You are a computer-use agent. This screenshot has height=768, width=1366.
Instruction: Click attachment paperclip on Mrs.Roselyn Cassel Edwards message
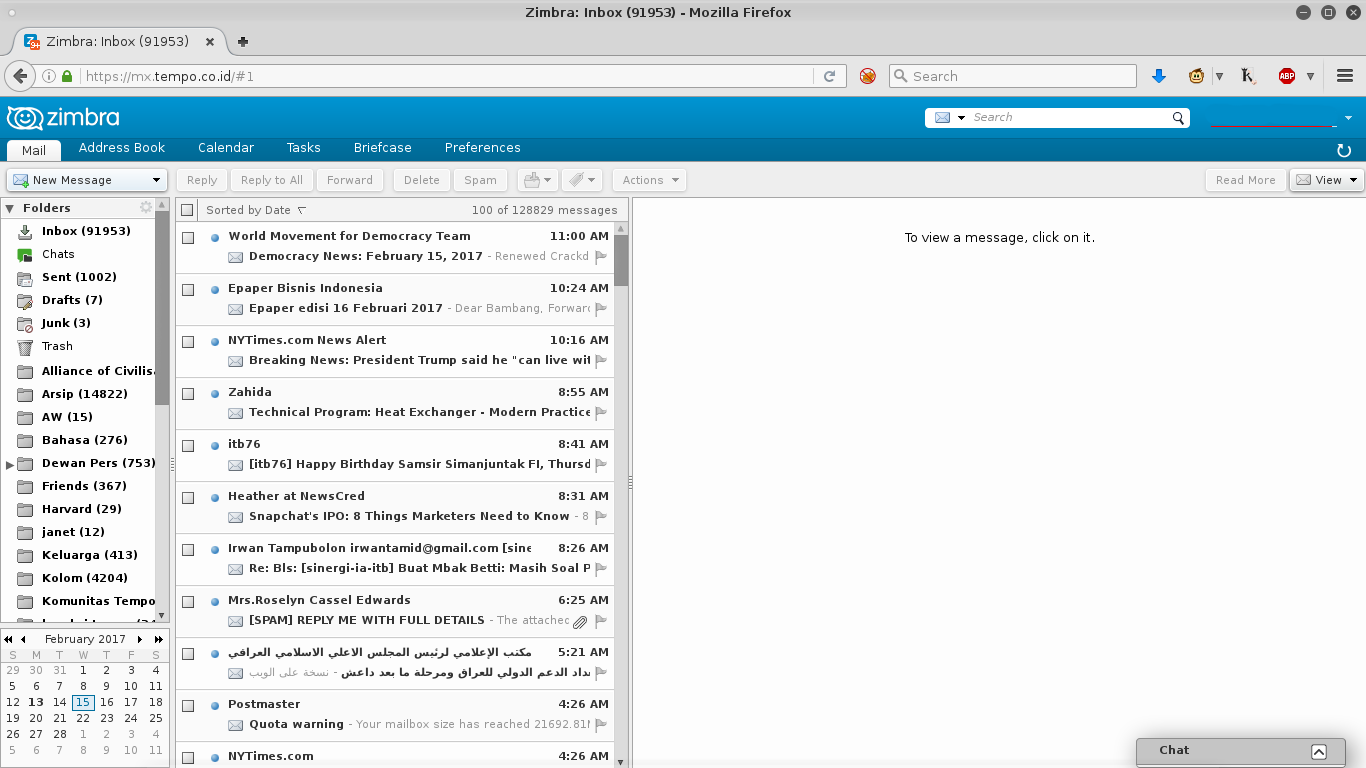(580, 621)
